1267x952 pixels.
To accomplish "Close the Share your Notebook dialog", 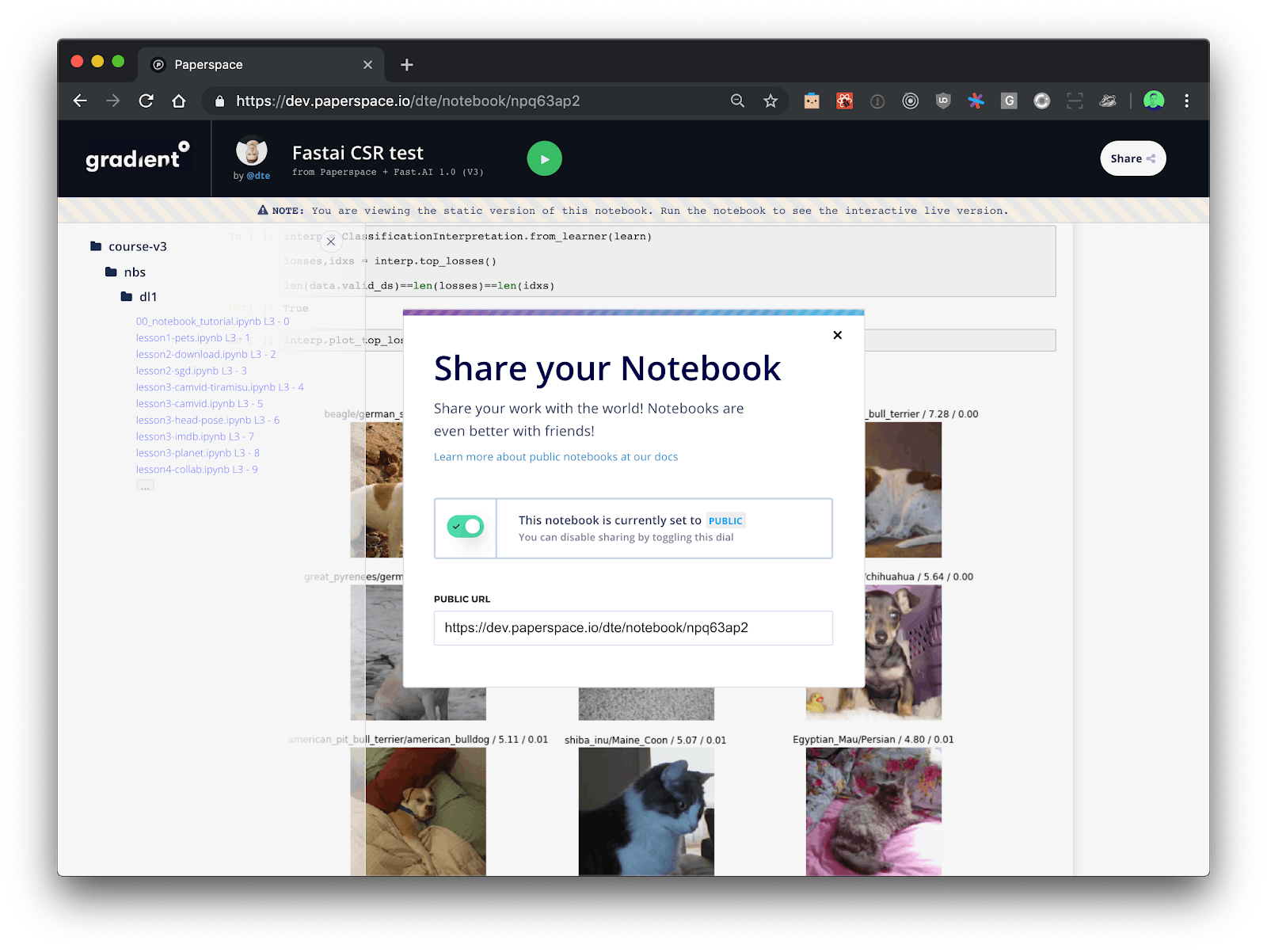I will [837, 335].
